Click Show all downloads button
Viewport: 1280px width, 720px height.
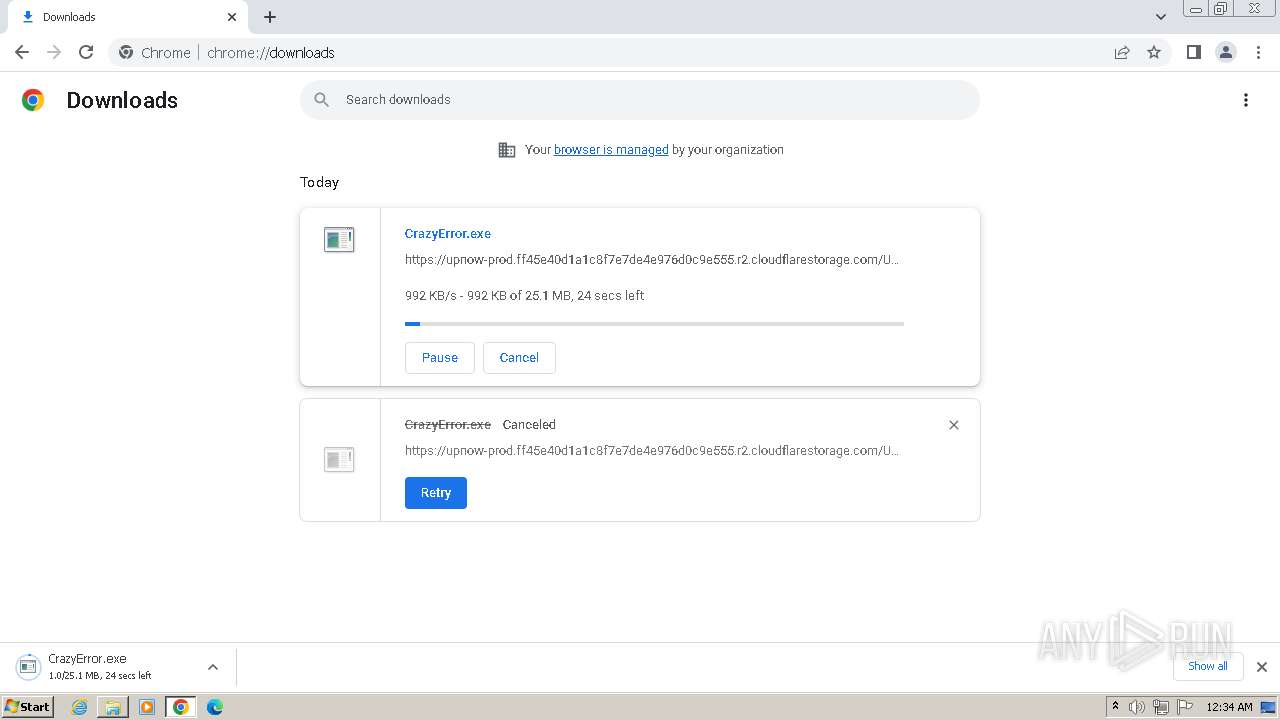click(x=1208, y=667)
